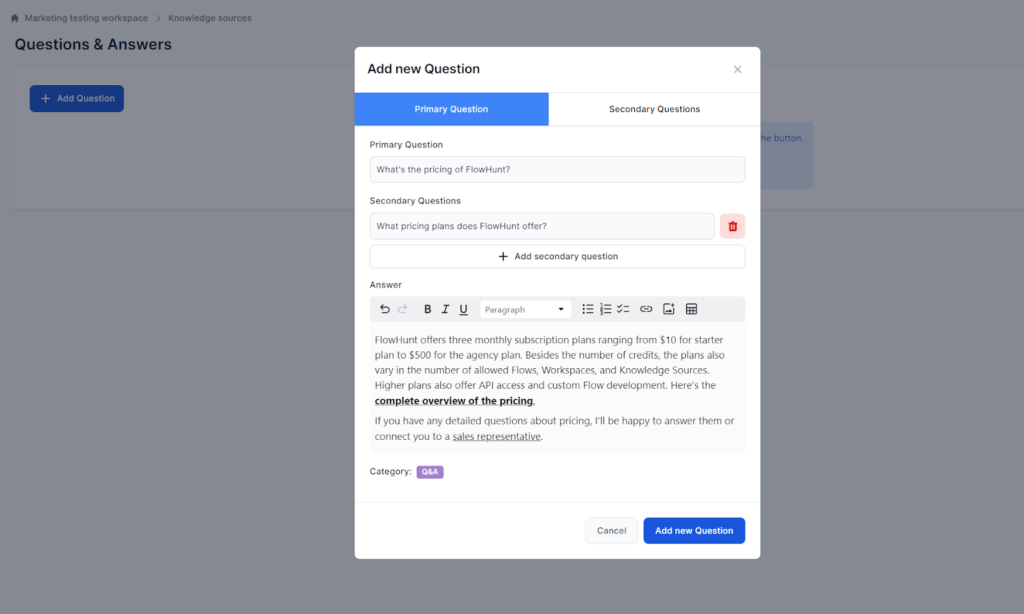The width and height of the screenshot is (1024, 614).
Task: Insert a bulleted list in the answer
Action: [x=588, y=309]
